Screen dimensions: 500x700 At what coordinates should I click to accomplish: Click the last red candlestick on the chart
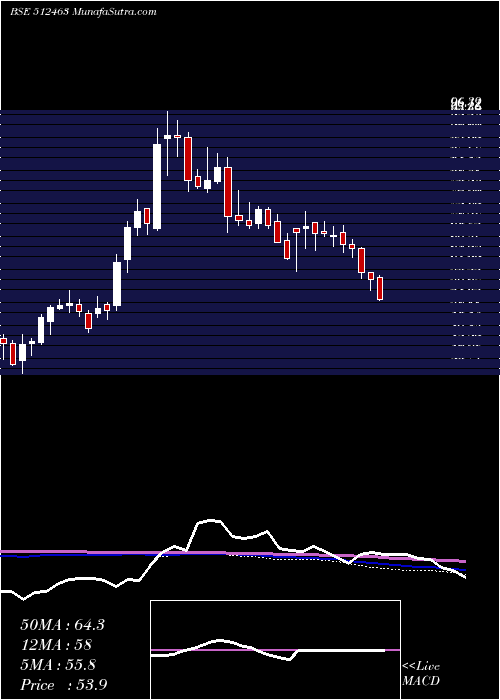(x=380, y=288)
